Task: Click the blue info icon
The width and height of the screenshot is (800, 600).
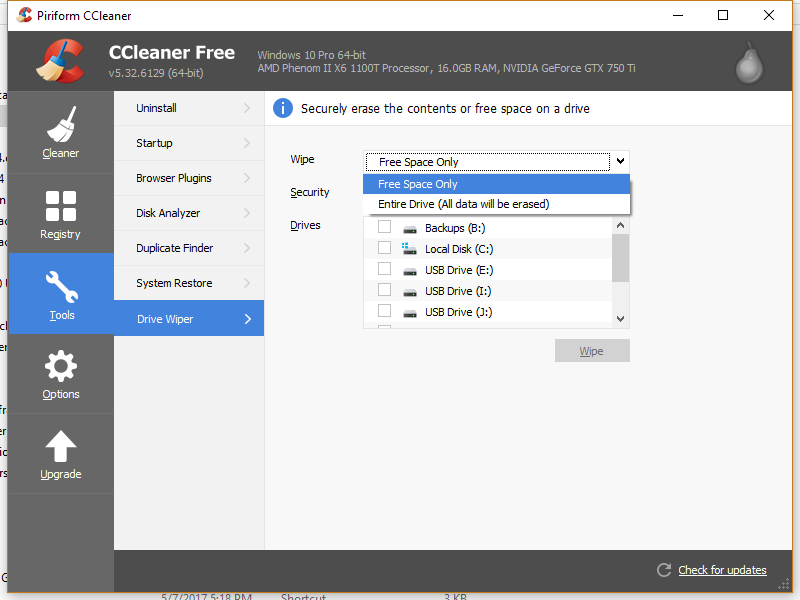Action: (x=283, y=108)
